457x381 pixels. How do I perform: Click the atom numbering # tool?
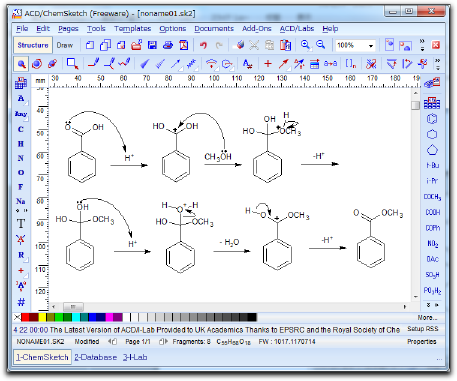[21, 302]
